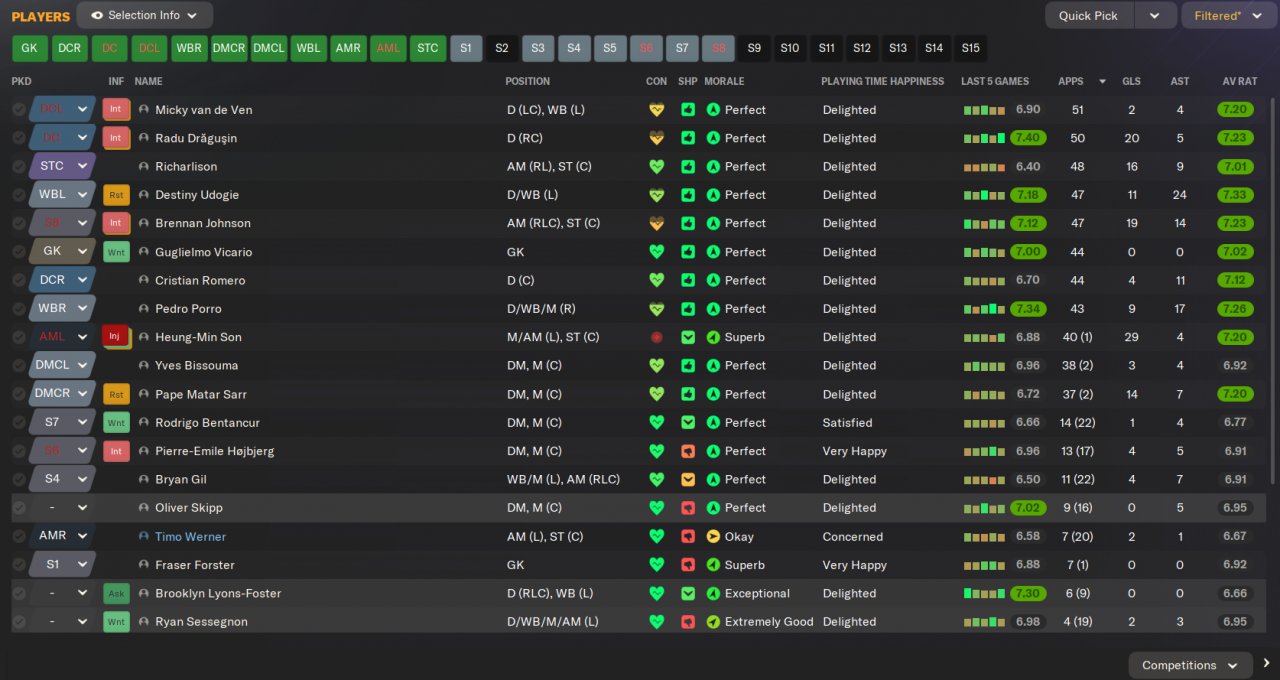Click Brooklyn Lyons-Foster's match sharpness icon
The width and height of the screenshot is (1280, 680).
tap(688, 593)
